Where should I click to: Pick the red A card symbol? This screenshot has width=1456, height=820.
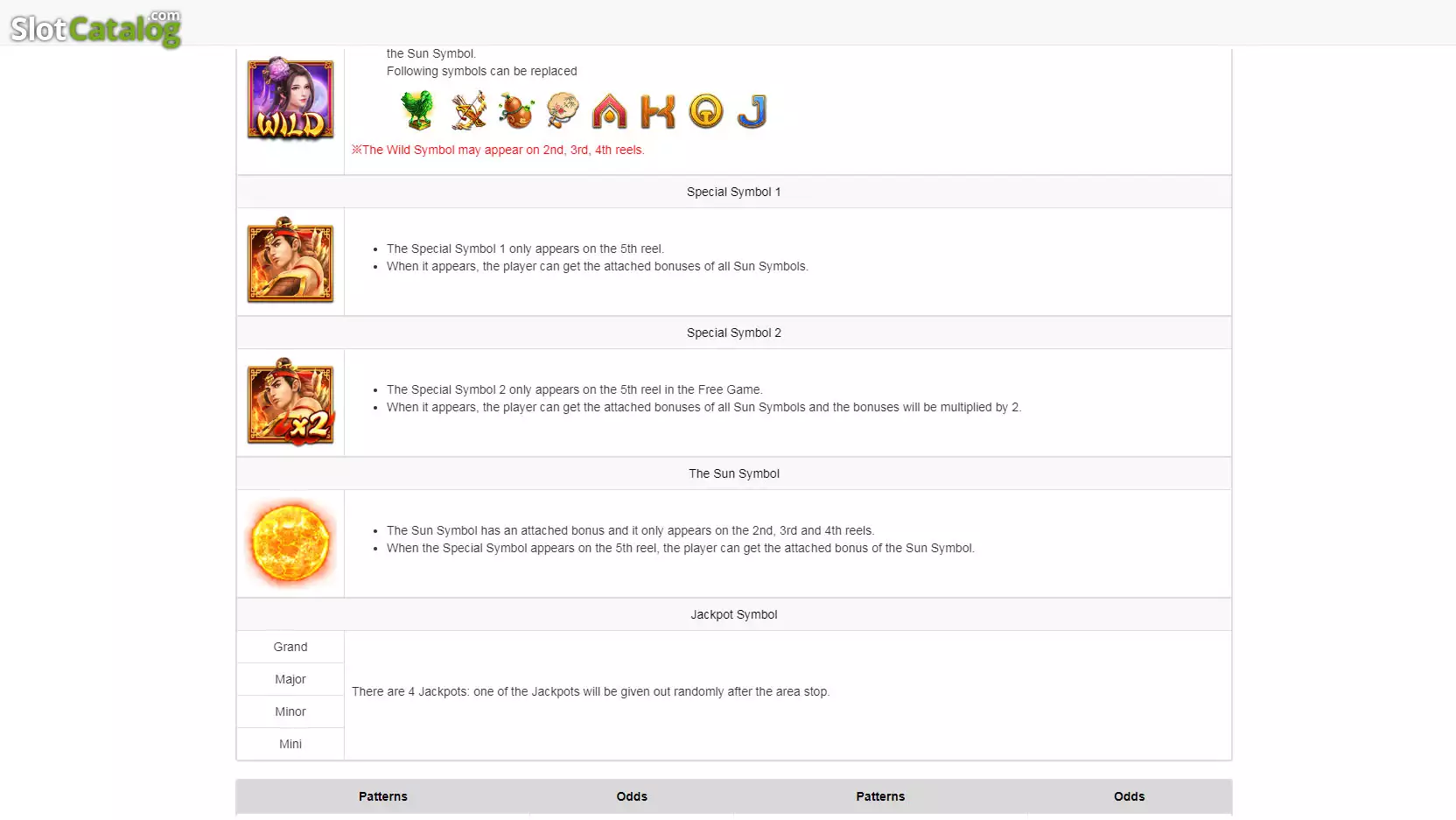[x=610, y=111]
